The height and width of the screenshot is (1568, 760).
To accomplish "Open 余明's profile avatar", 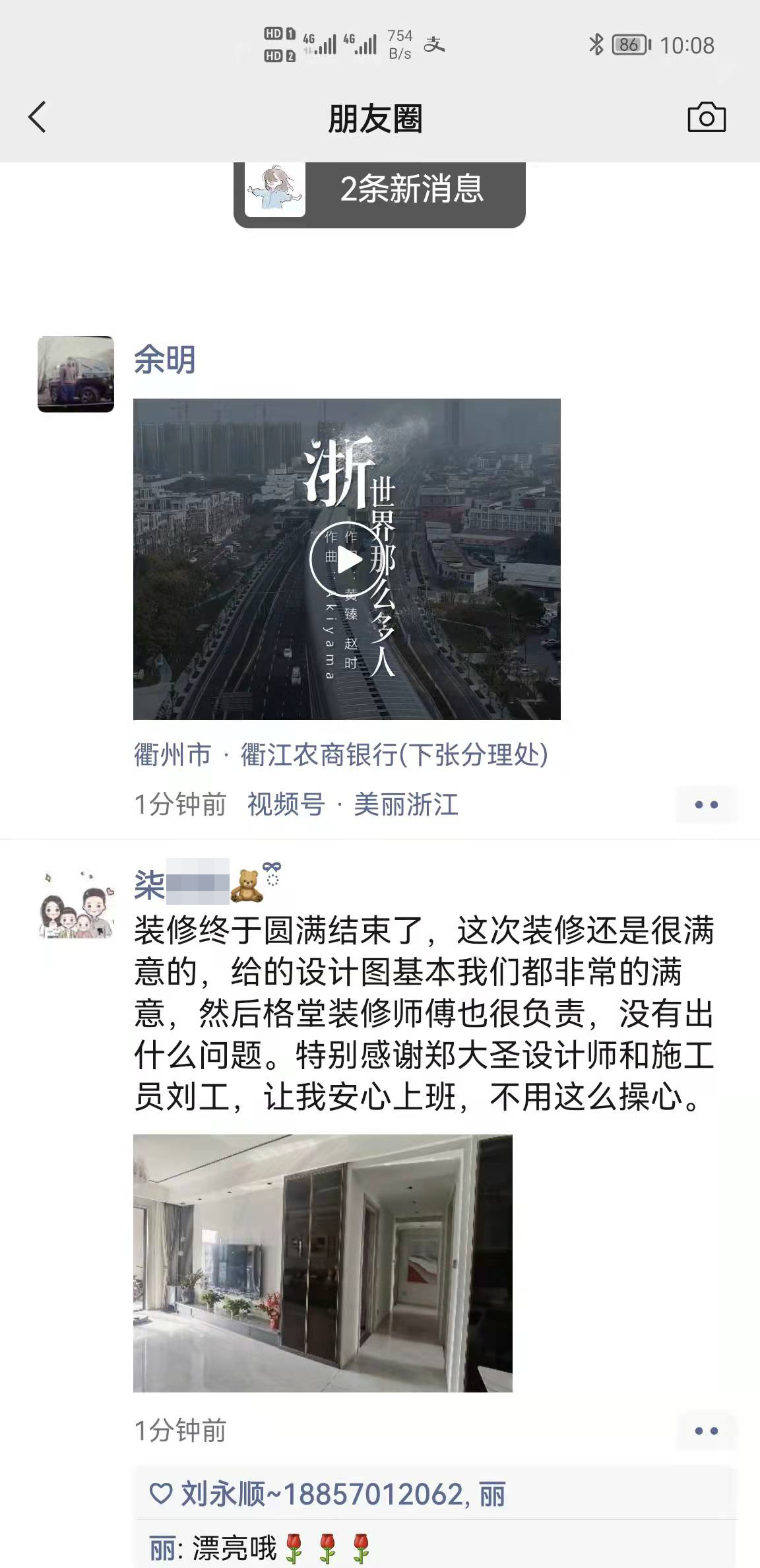I will [x=76, y=374].
